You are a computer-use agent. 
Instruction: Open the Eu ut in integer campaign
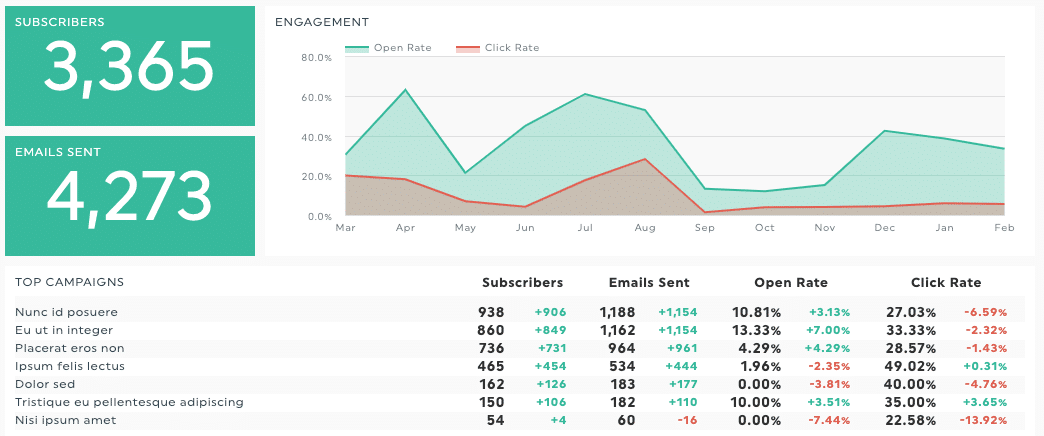pos(64,330)
